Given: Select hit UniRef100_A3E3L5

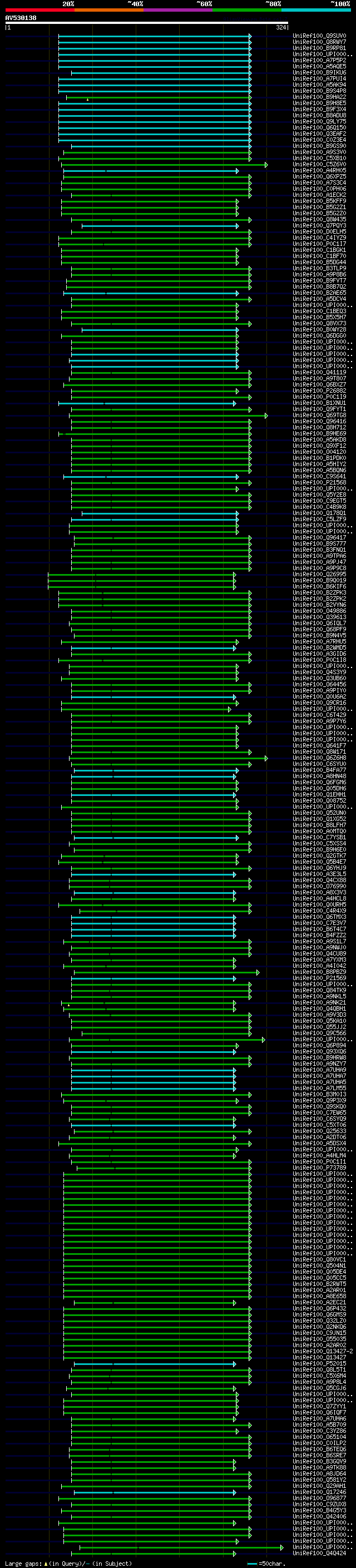Looking at the screenshot, I should click(x=319, y=874).
